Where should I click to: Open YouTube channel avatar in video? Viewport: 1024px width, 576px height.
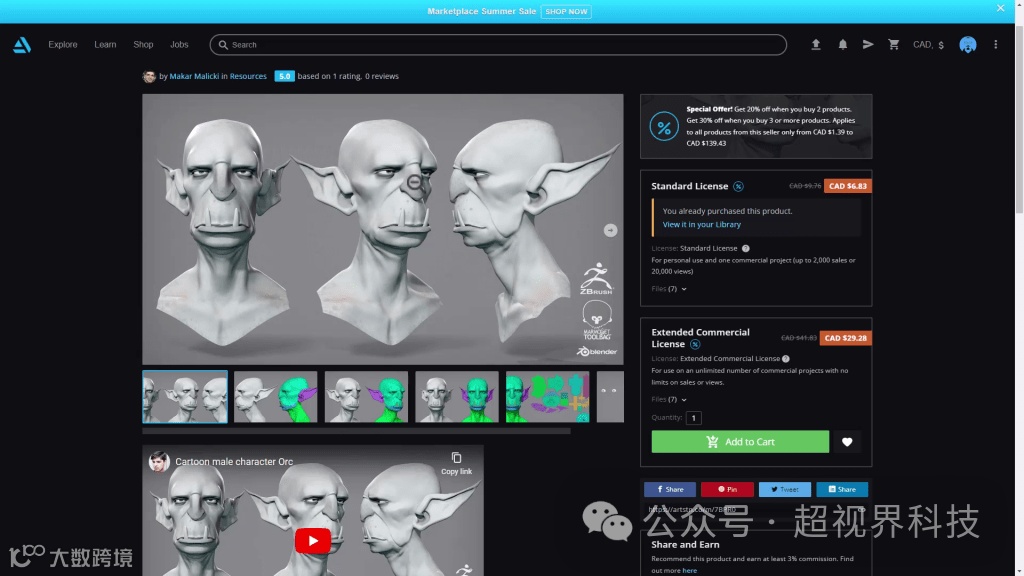pyautogui.click(x=159, y=462)
